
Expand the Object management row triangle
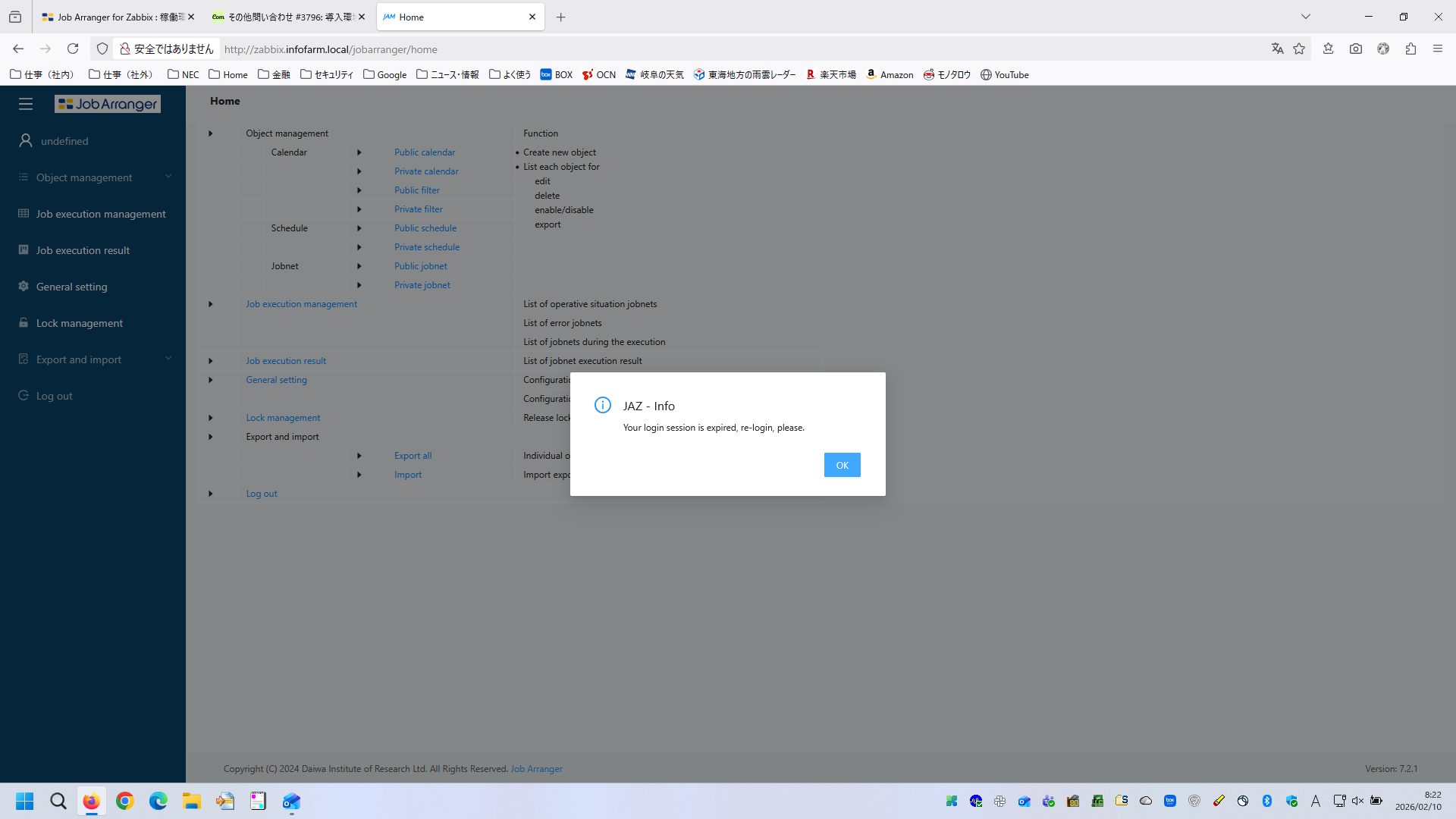(x=211, y=133)
